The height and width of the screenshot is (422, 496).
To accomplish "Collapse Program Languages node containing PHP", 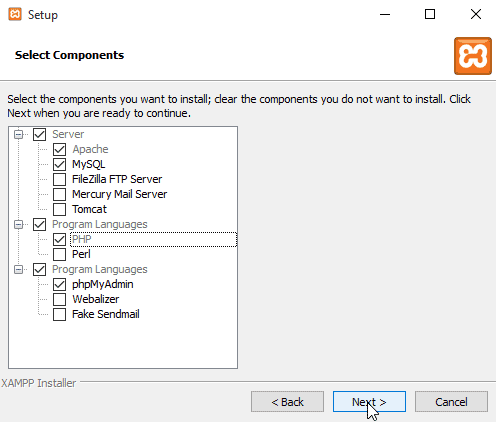I will pos(19,225).
